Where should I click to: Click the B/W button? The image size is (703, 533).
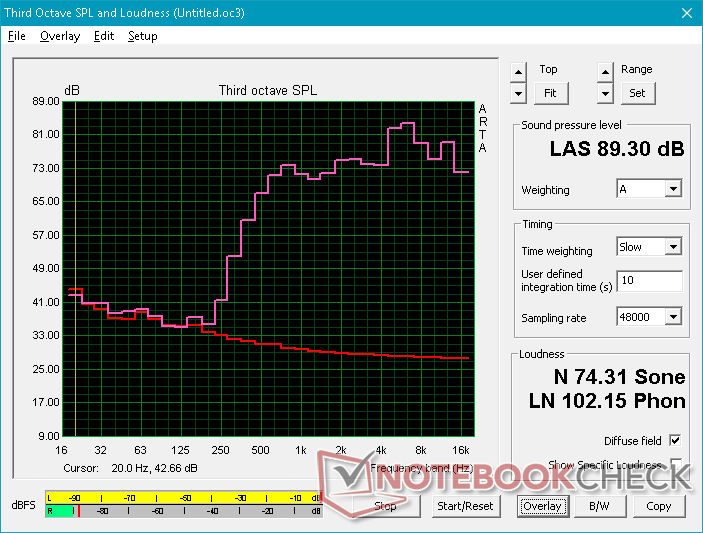599,507
